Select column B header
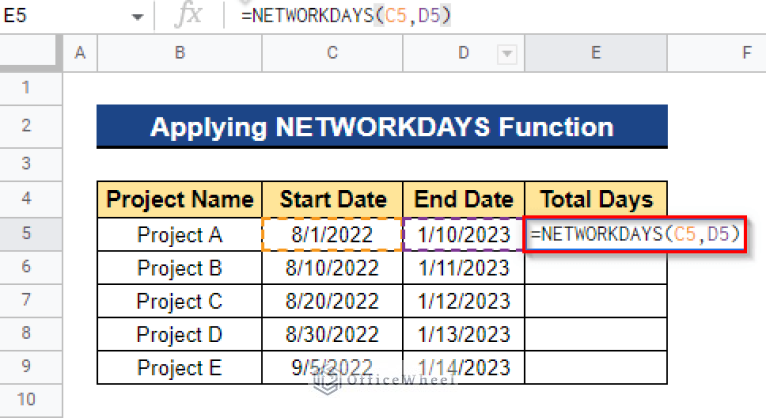 [180, 53]
